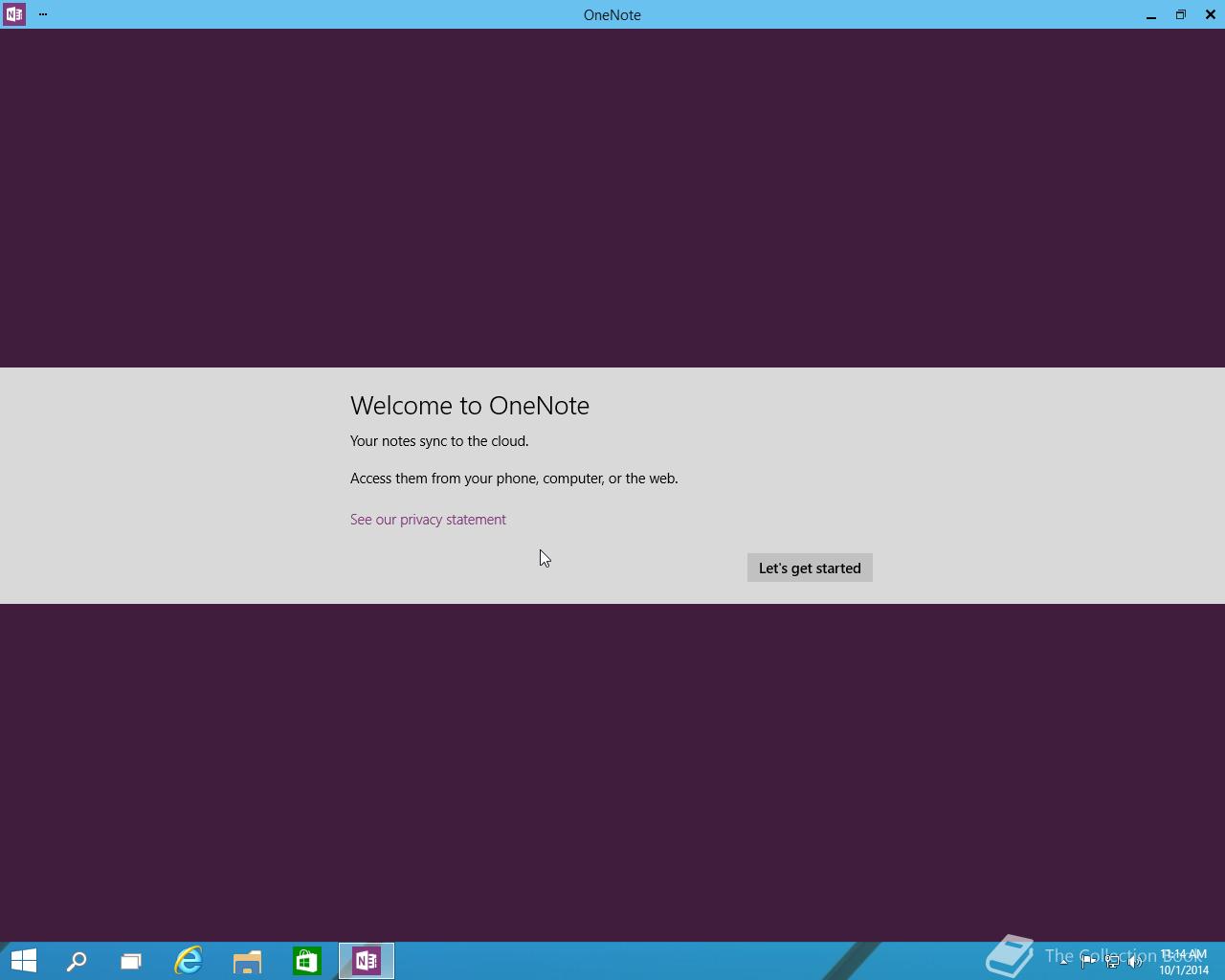
Task: Open the taskbar Search magnifier
Action: click(x=77, y=961)
